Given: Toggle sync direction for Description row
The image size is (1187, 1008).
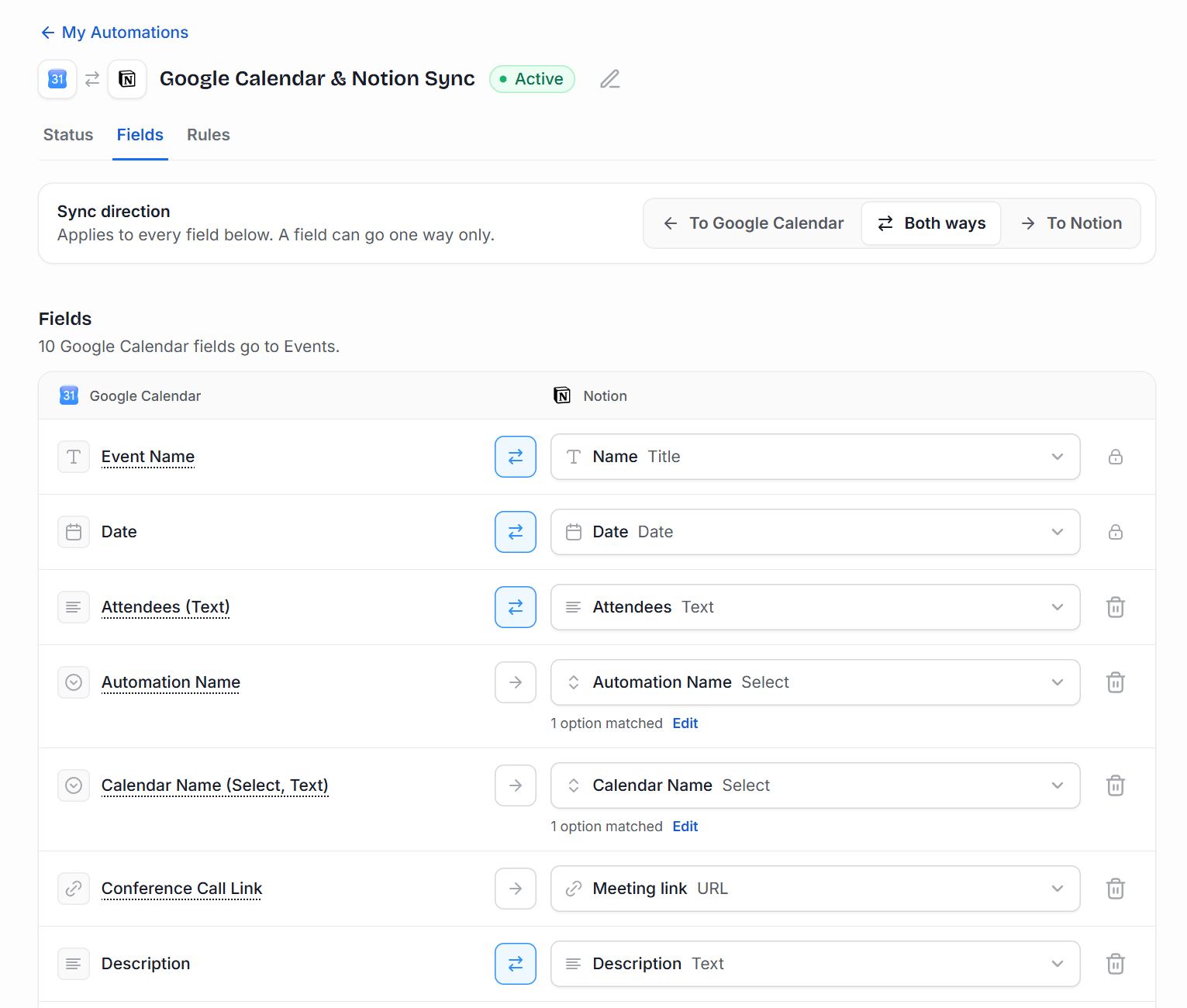Looking at the screenshot, I should pos(516,964).
